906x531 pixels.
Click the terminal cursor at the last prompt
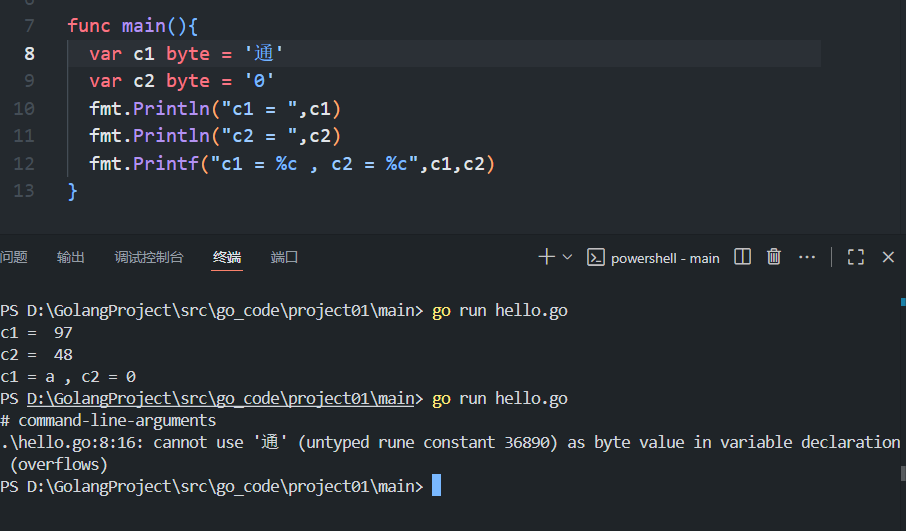[x=435, y=486]
